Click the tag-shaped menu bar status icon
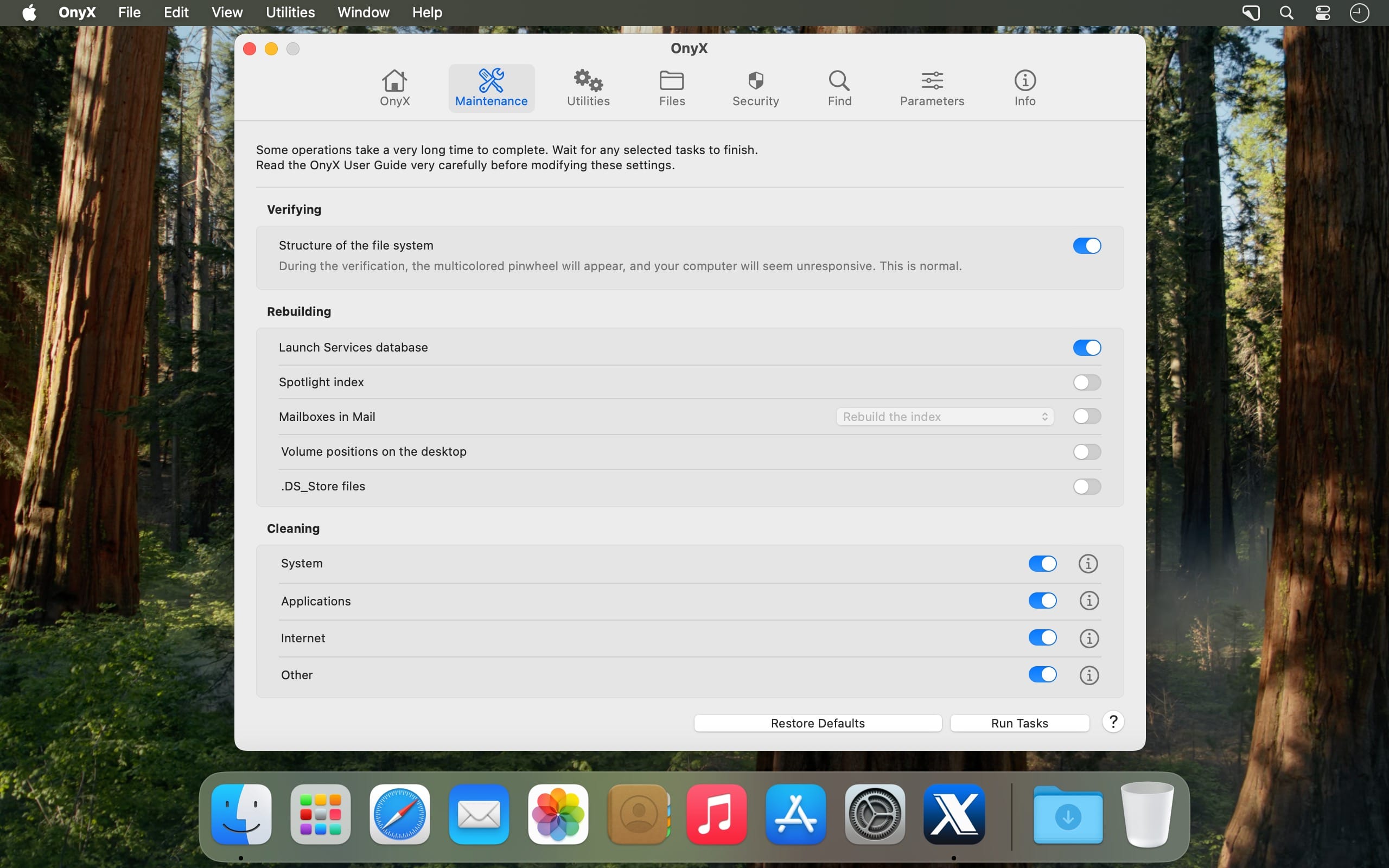 (1251, 12)
